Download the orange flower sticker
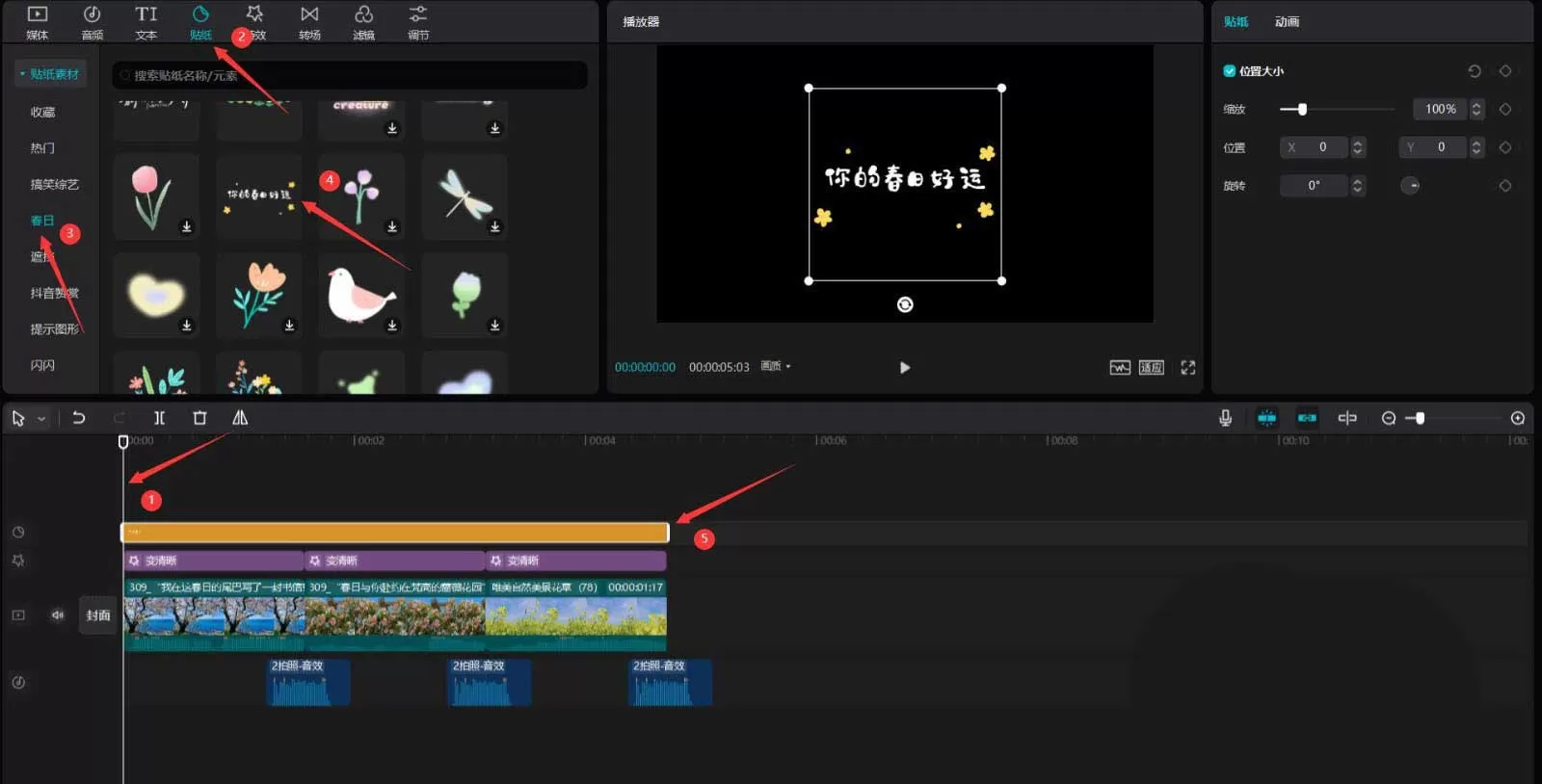Viewport: 1542px width, 784px height. (x=289, y=326)
